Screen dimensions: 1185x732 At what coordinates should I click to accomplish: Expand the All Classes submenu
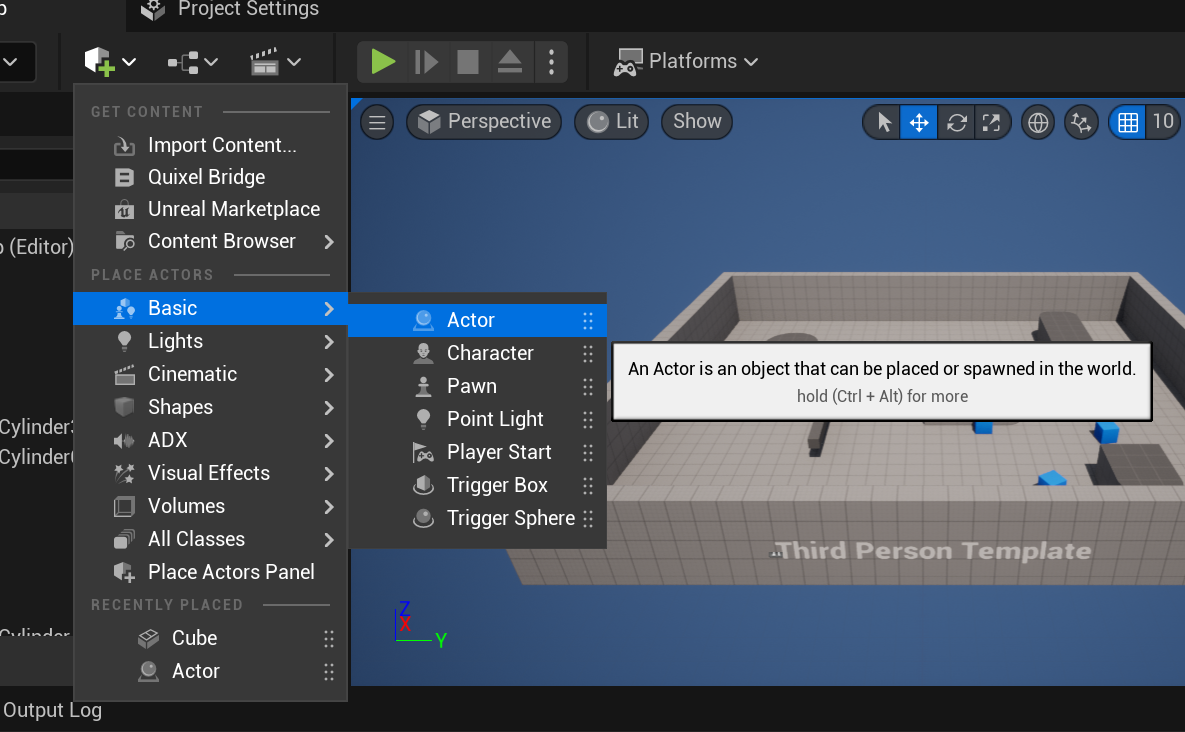(x=210, y=539)
